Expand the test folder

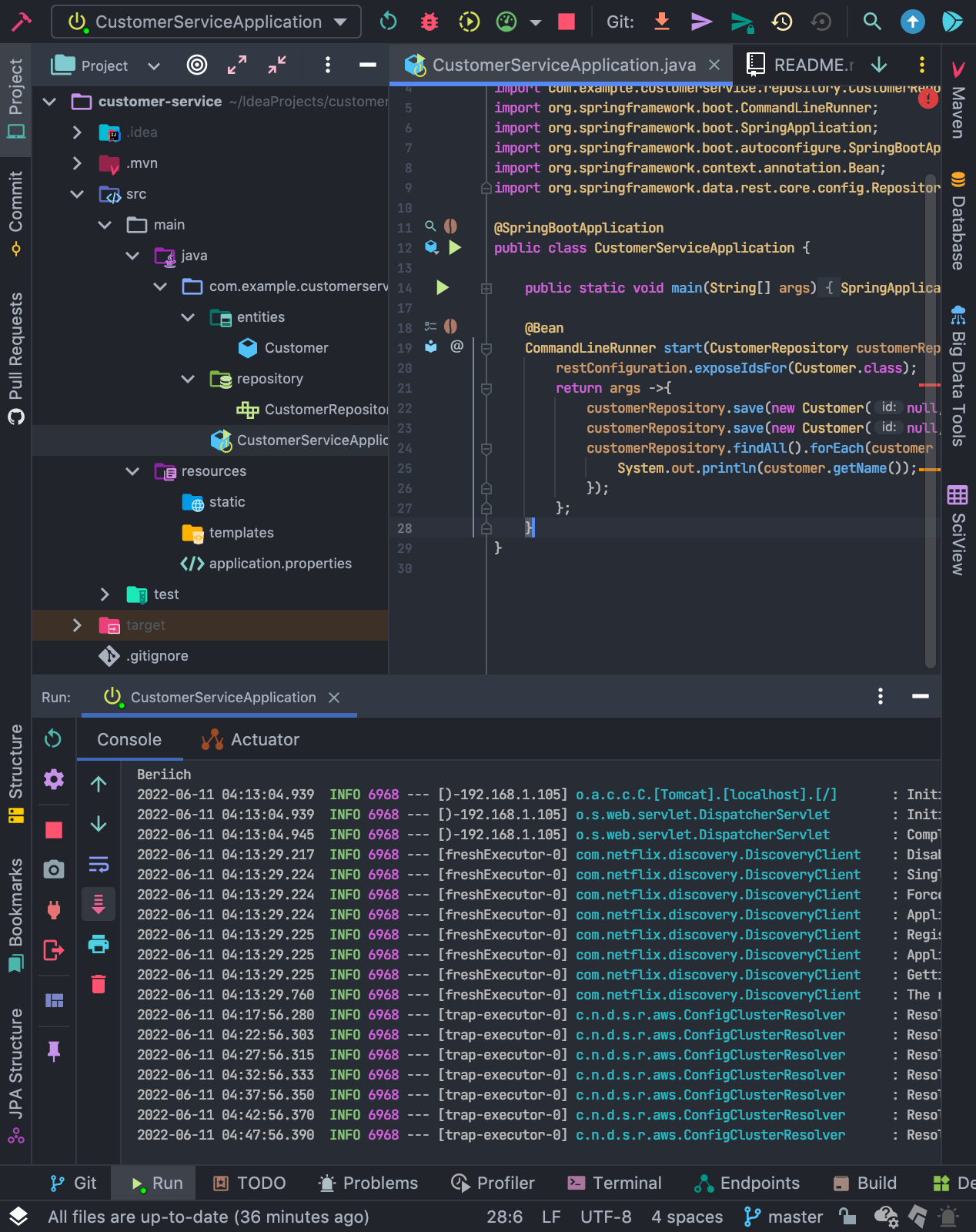[x=105, y=594]
